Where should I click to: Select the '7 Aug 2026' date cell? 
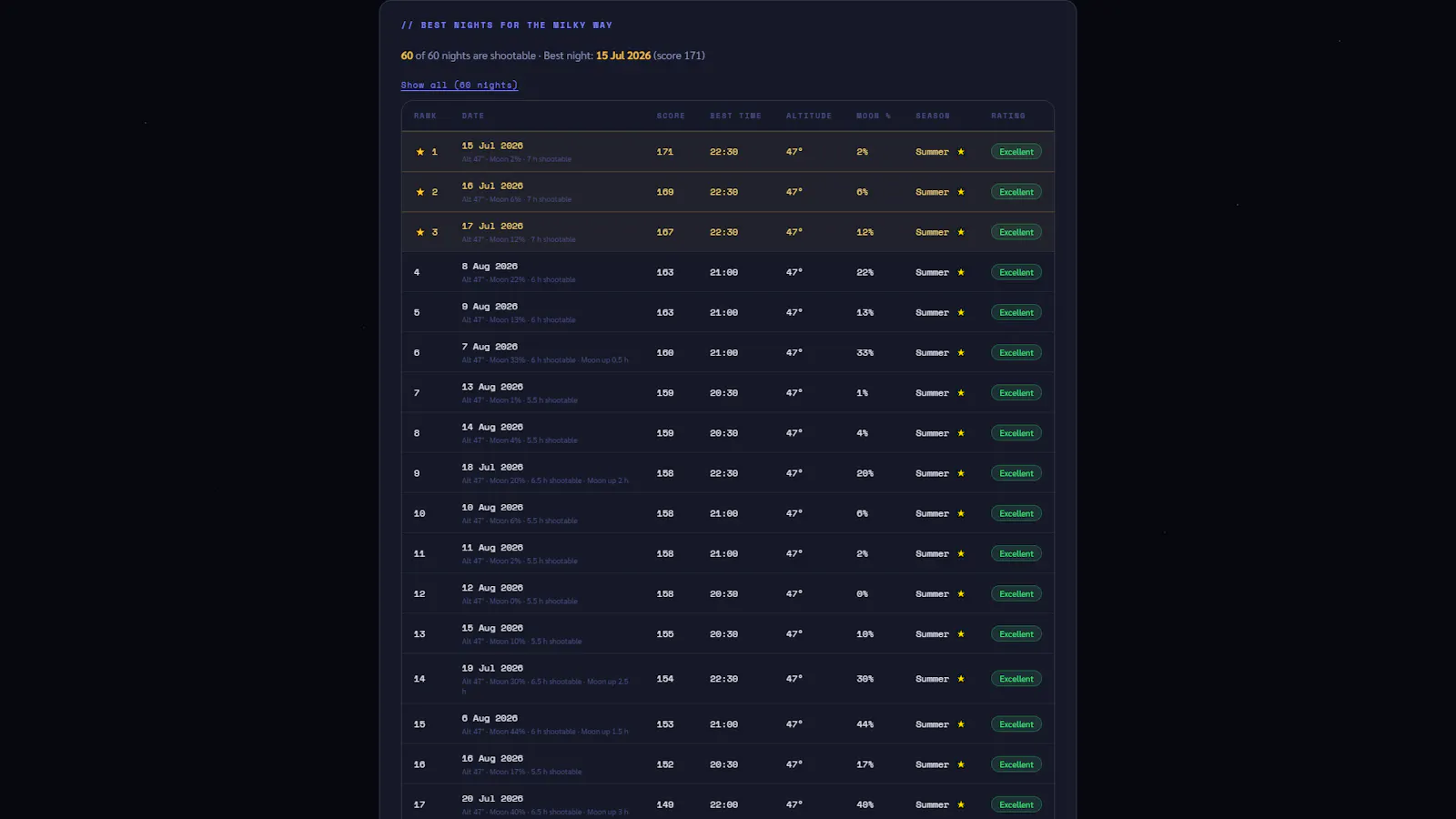pyautogui.click(x=490, y=347)
